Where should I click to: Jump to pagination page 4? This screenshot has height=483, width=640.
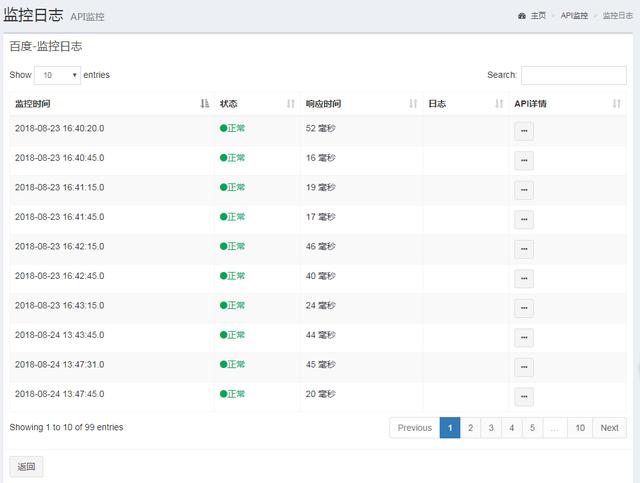511,428
